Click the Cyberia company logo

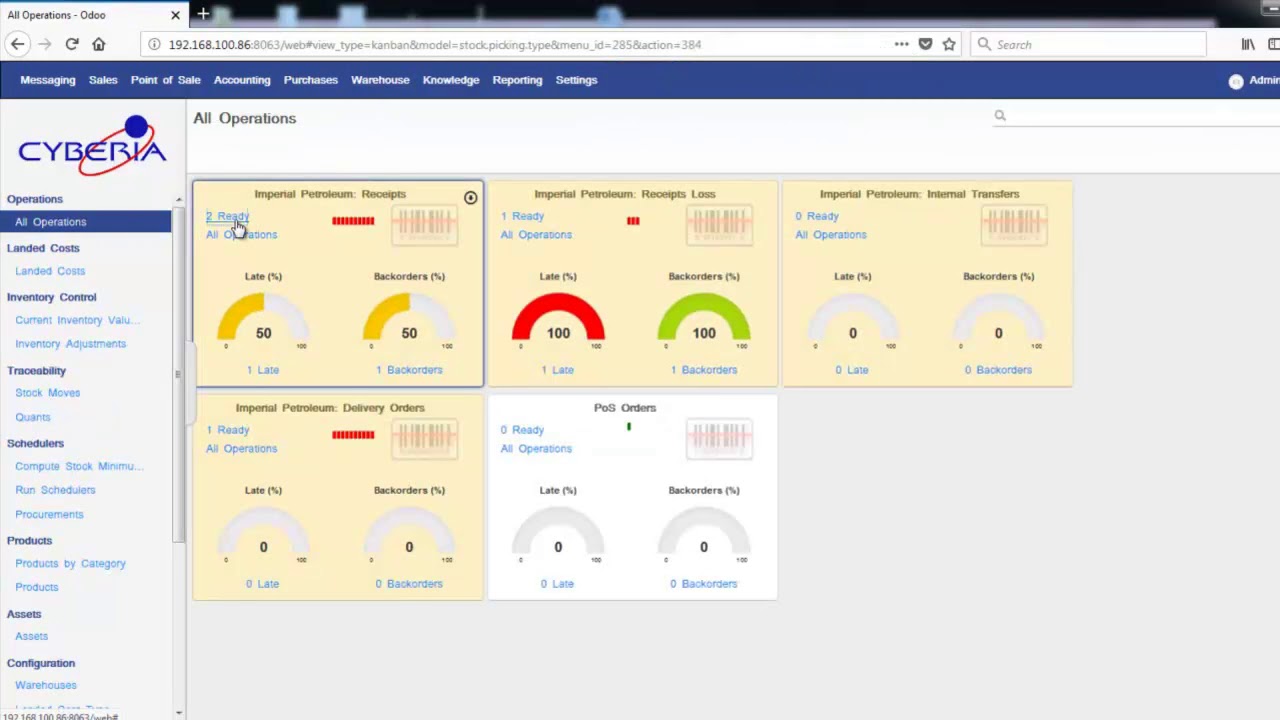point(91,147)
